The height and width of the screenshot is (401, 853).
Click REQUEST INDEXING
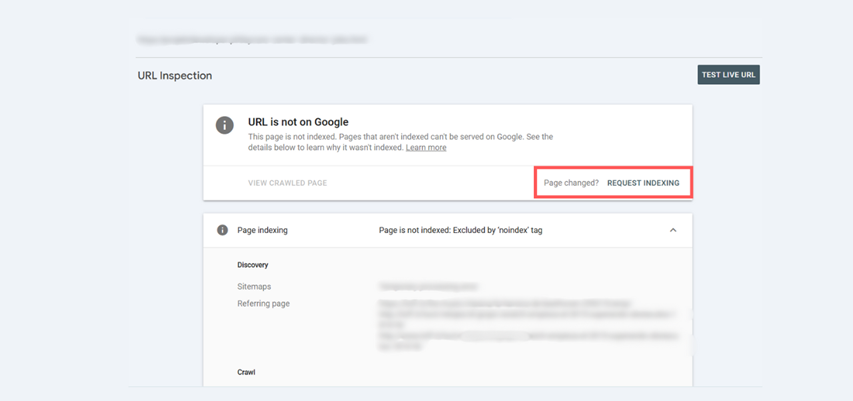643,183
